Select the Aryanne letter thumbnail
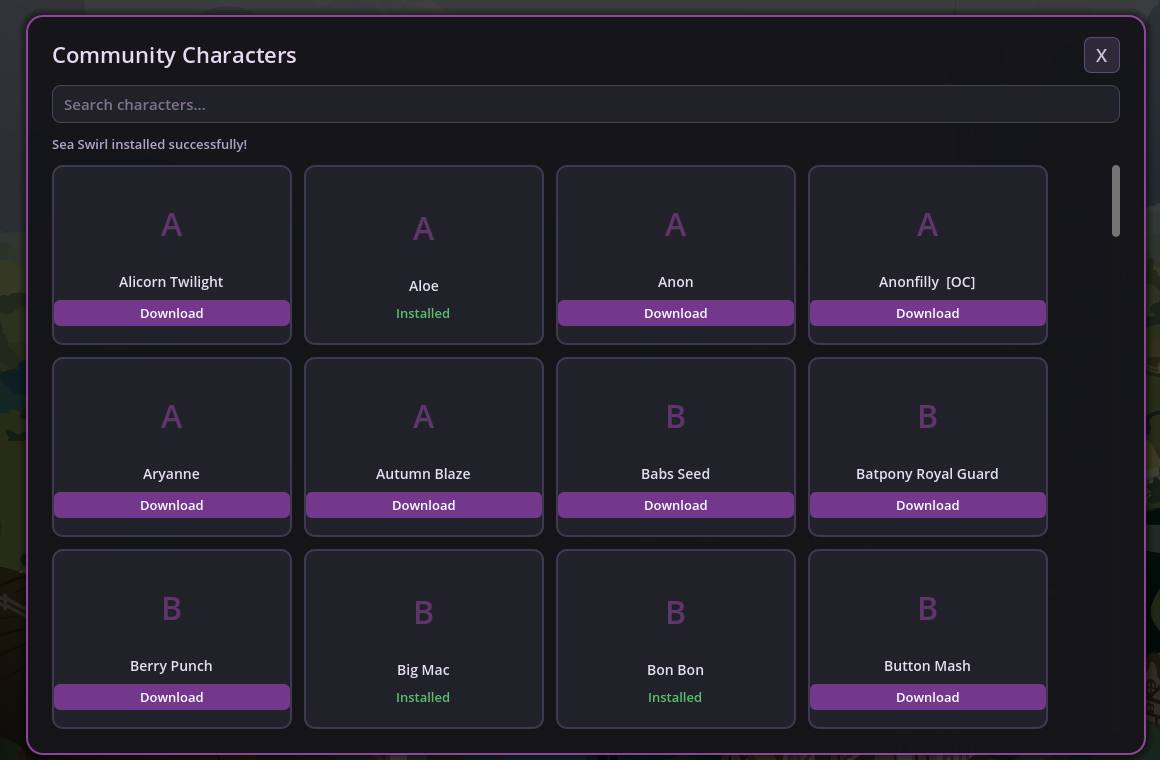The height and width of the screenshot is (760, 1160). click(172, 417)
